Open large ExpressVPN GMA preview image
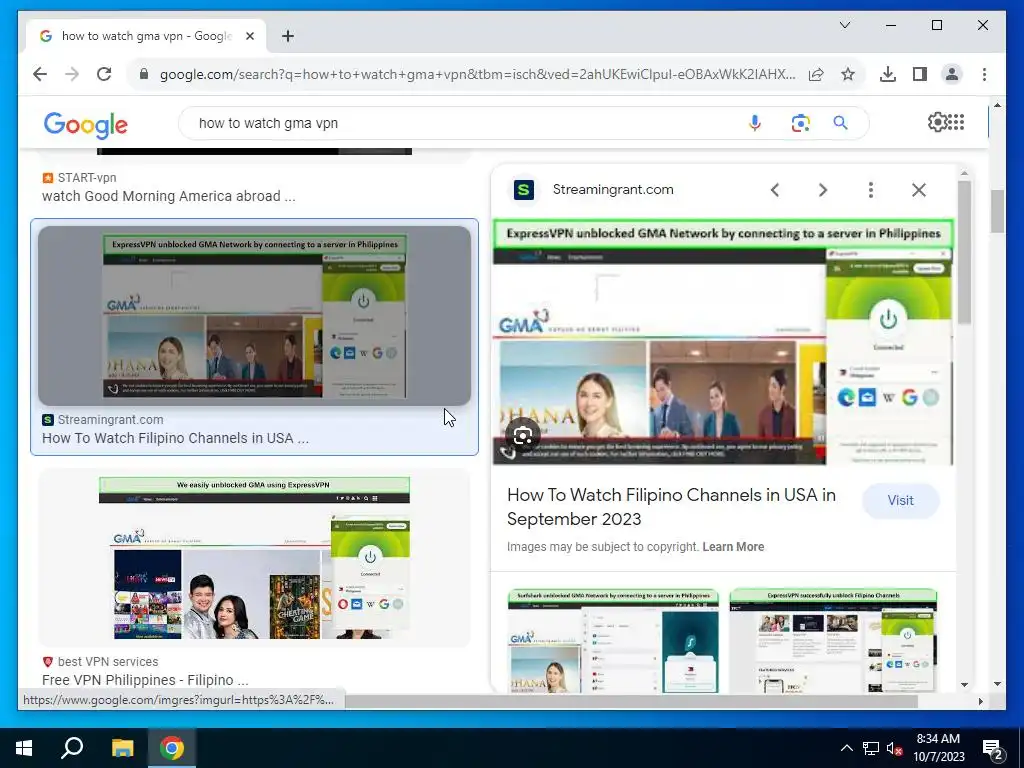1024x768 pixels. 723,342
